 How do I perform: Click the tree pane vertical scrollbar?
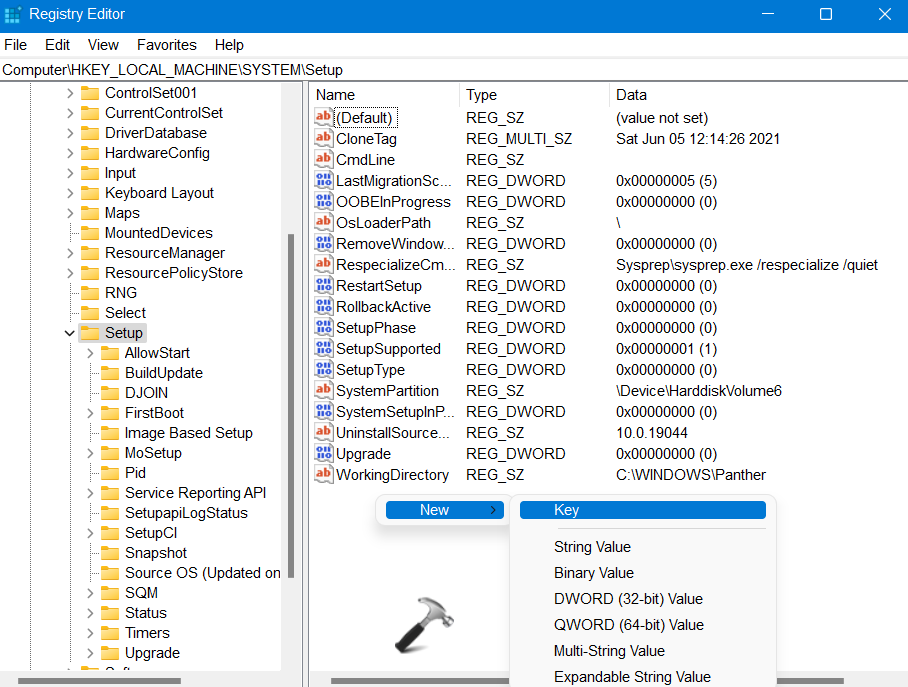(x=291, y=400)
